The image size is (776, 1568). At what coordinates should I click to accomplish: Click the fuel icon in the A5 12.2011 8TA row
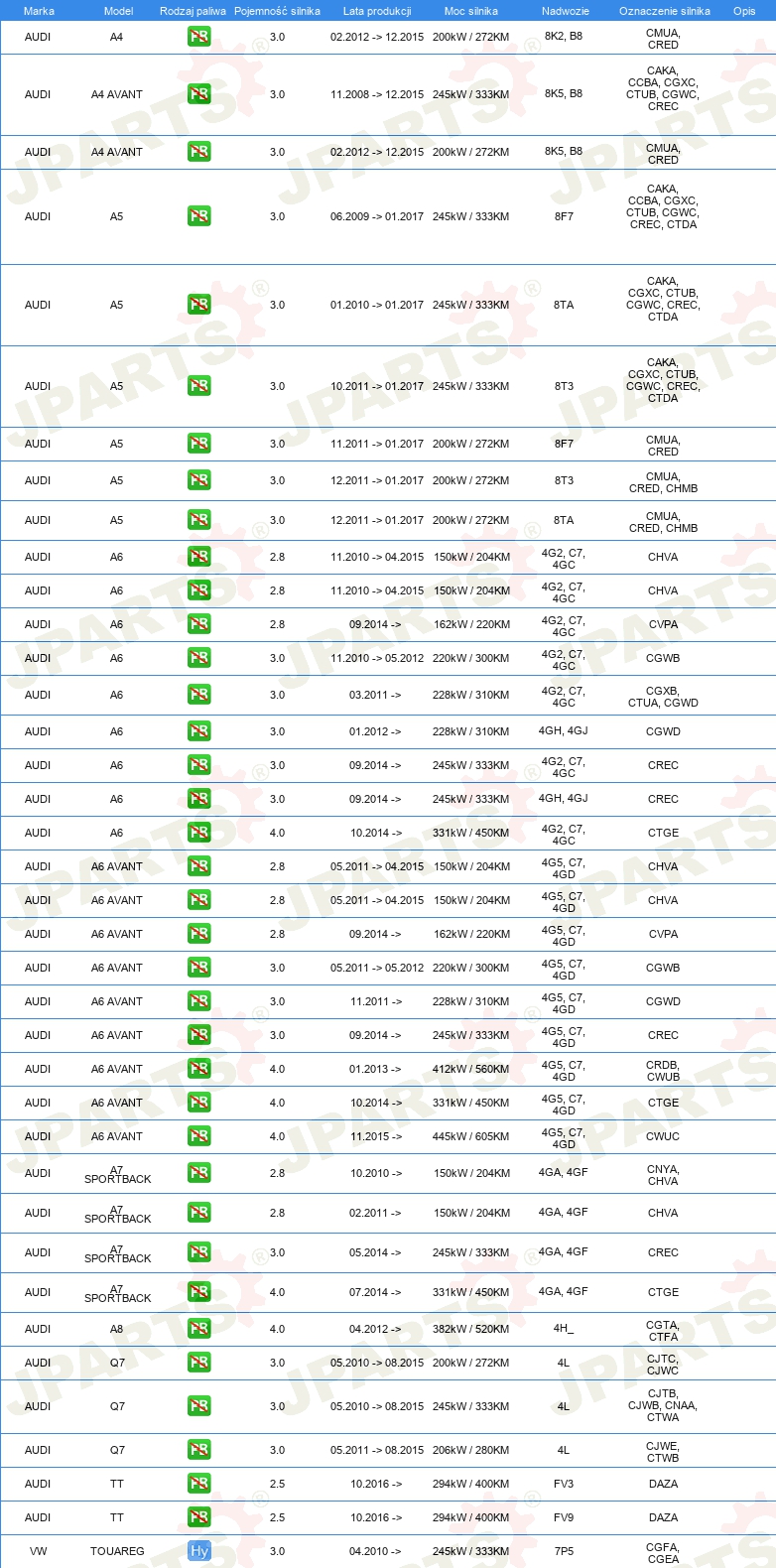pos(199,520)
